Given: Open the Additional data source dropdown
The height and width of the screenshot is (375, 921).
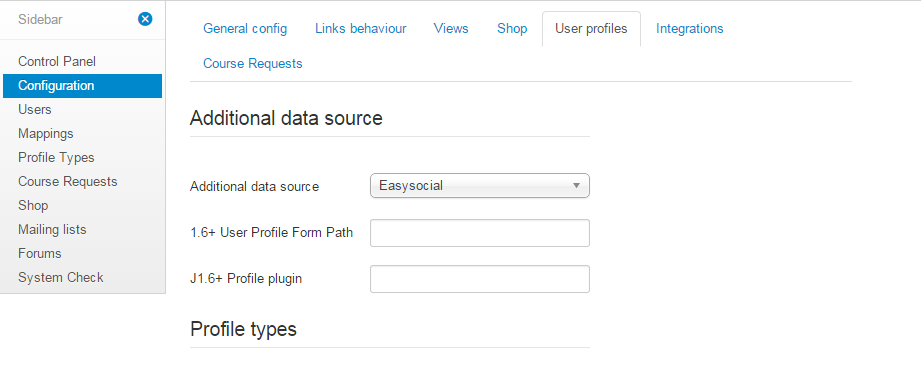Looking at the screenshot, I should 479,186.
